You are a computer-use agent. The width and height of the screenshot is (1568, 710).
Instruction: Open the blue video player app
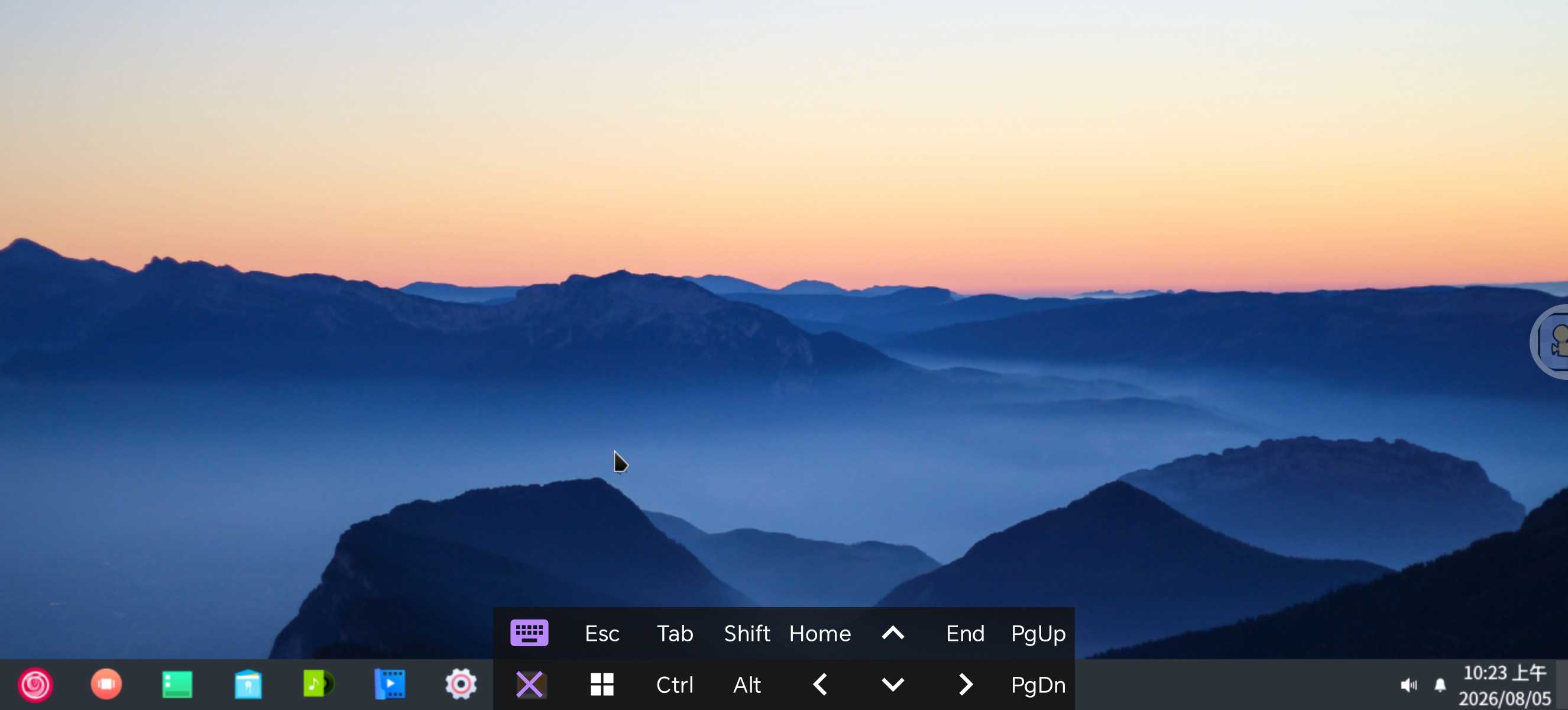390,685
